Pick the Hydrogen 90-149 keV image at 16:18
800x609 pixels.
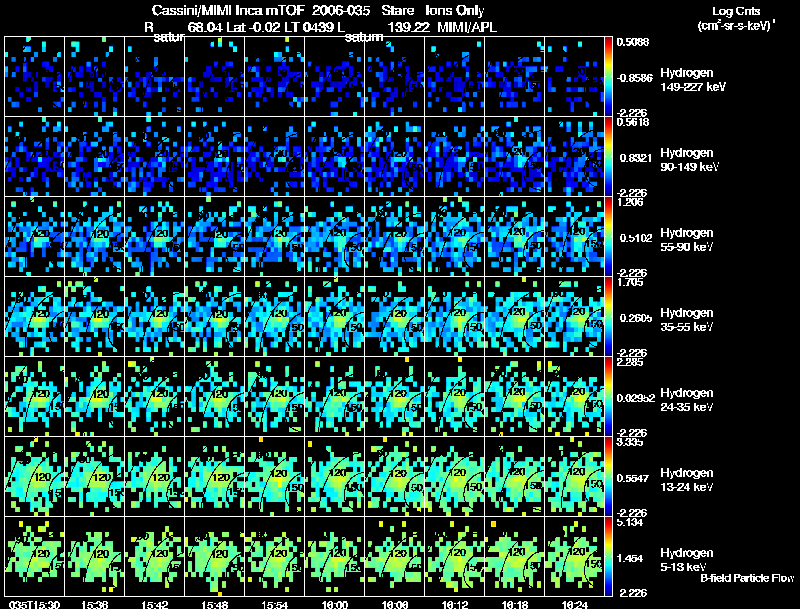[514, 157]
